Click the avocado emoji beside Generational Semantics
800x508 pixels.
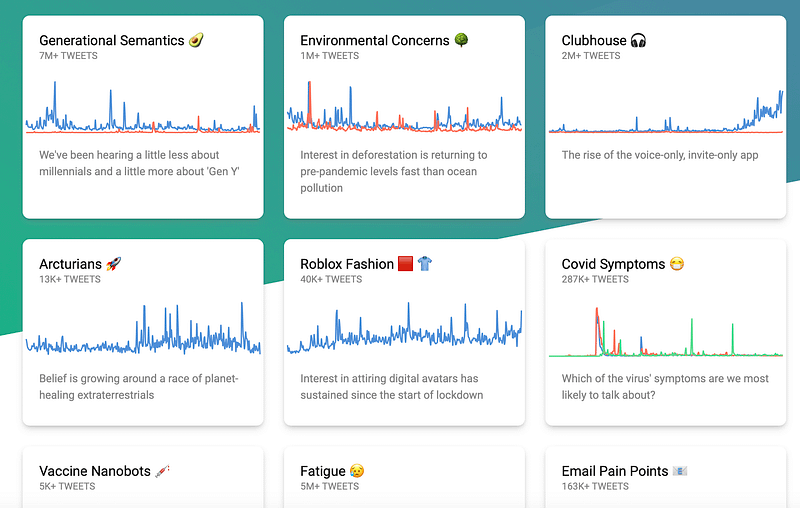point(196,40)
